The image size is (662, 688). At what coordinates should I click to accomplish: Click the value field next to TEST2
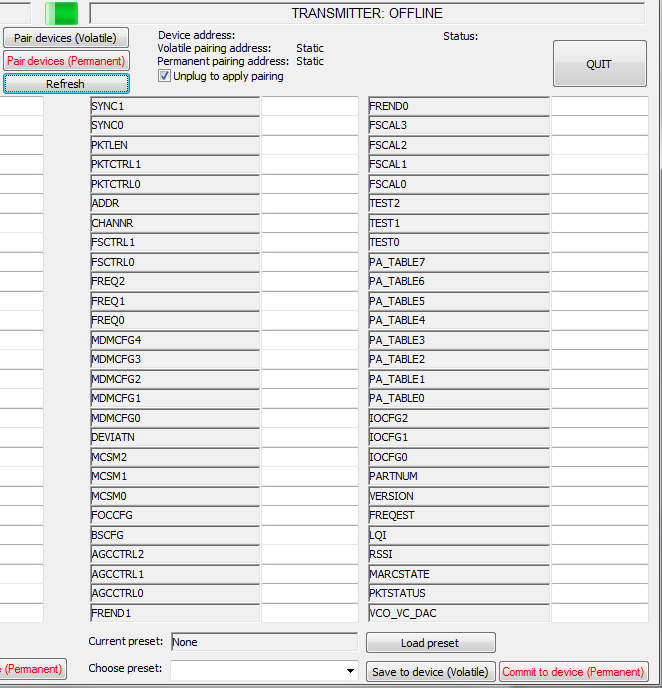tap(600, 204)
